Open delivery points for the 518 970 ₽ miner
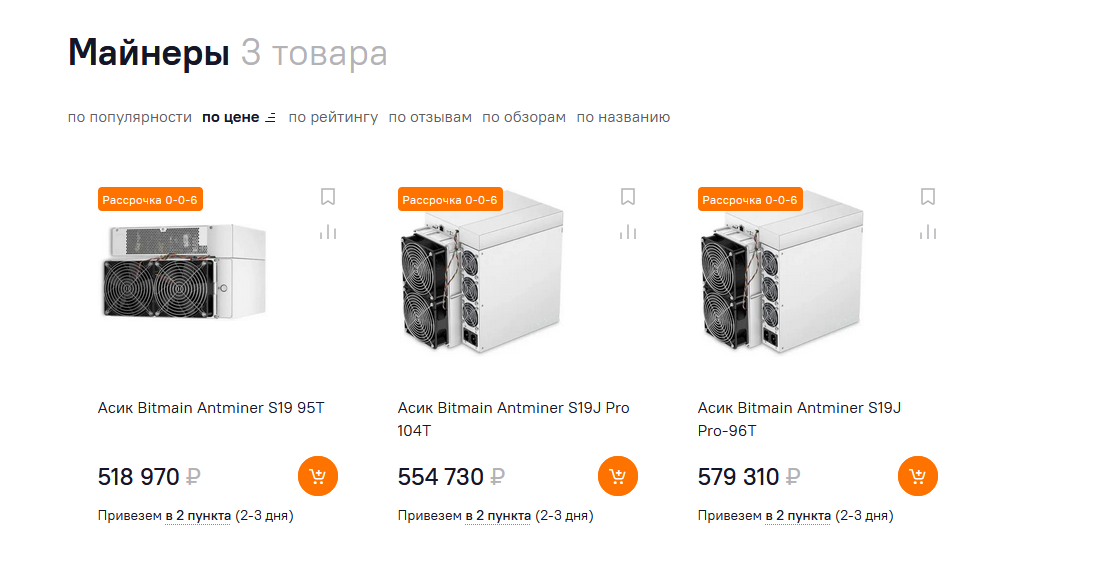The width and height of the screenshot is (1120, 584). (x=198, y=516)
